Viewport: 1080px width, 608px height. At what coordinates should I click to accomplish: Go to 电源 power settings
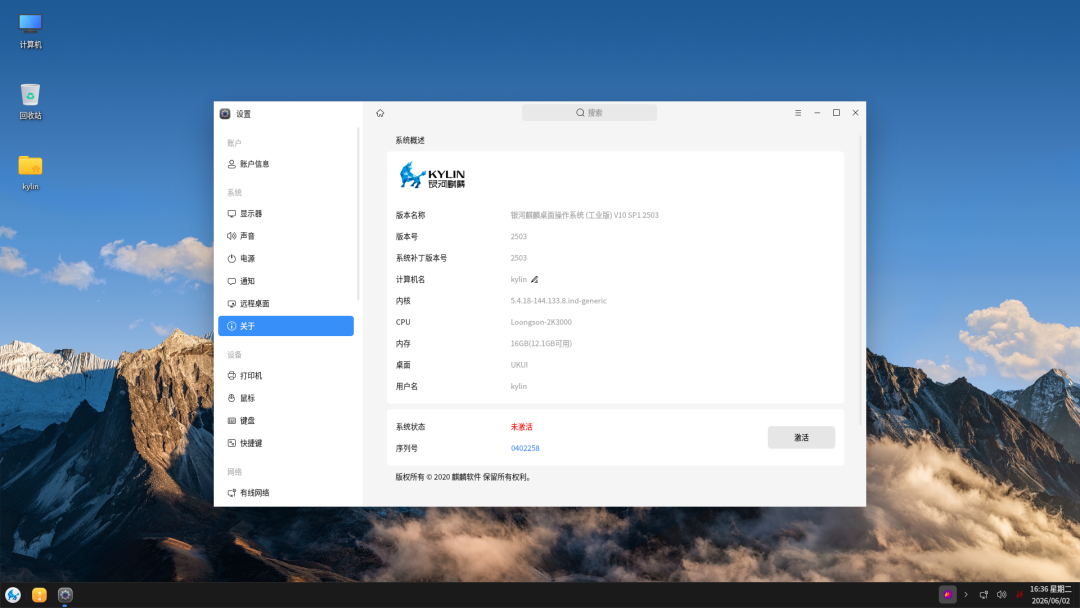(286, 259)
